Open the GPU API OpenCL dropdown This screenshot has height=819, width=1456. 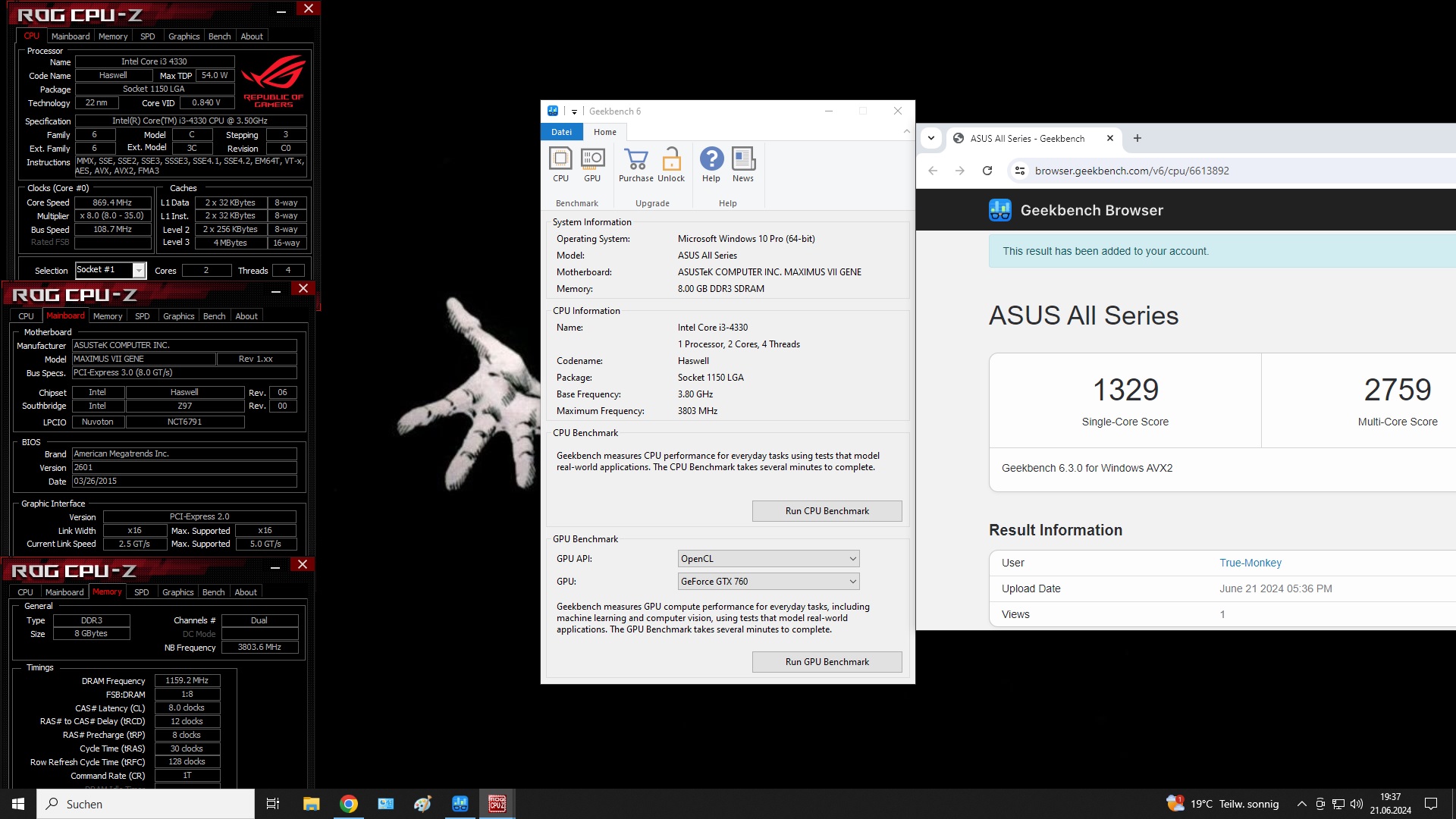pyautogui.click(x=768, y=559)
